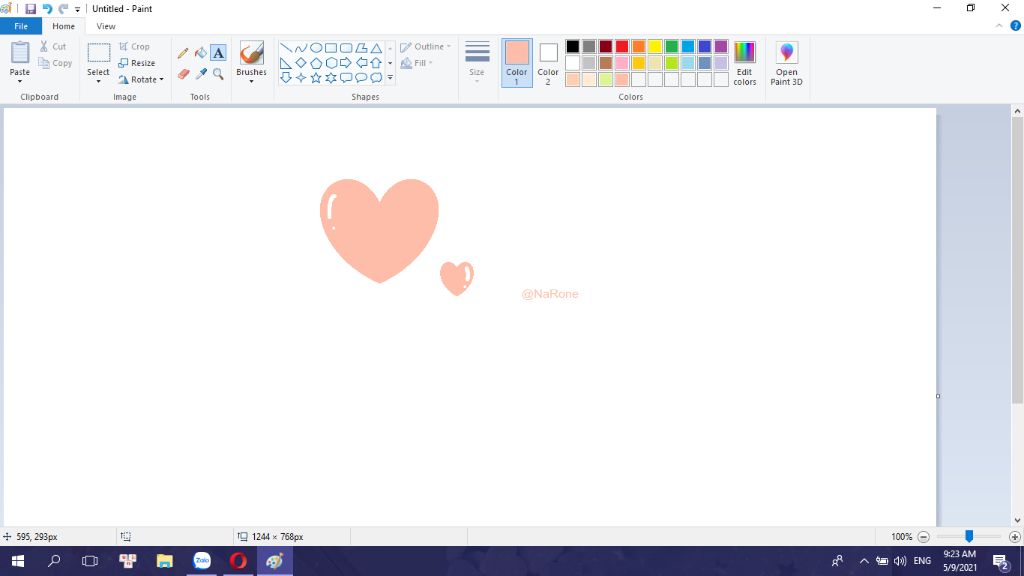This screenshot has height=576, width=1024.
Task: Open the File menu
Action: pyautogui.click(x=21, y=26)
